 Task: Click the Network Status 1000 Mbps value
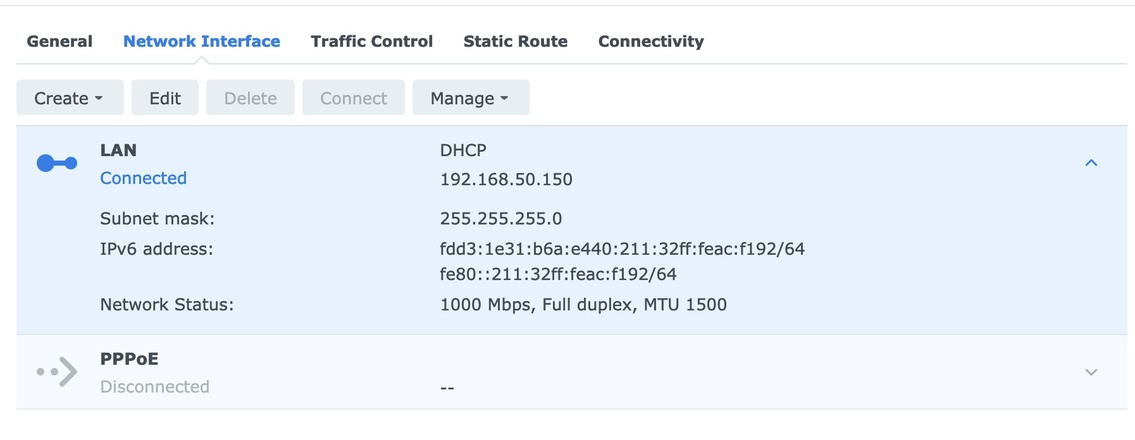click(583, 304)
